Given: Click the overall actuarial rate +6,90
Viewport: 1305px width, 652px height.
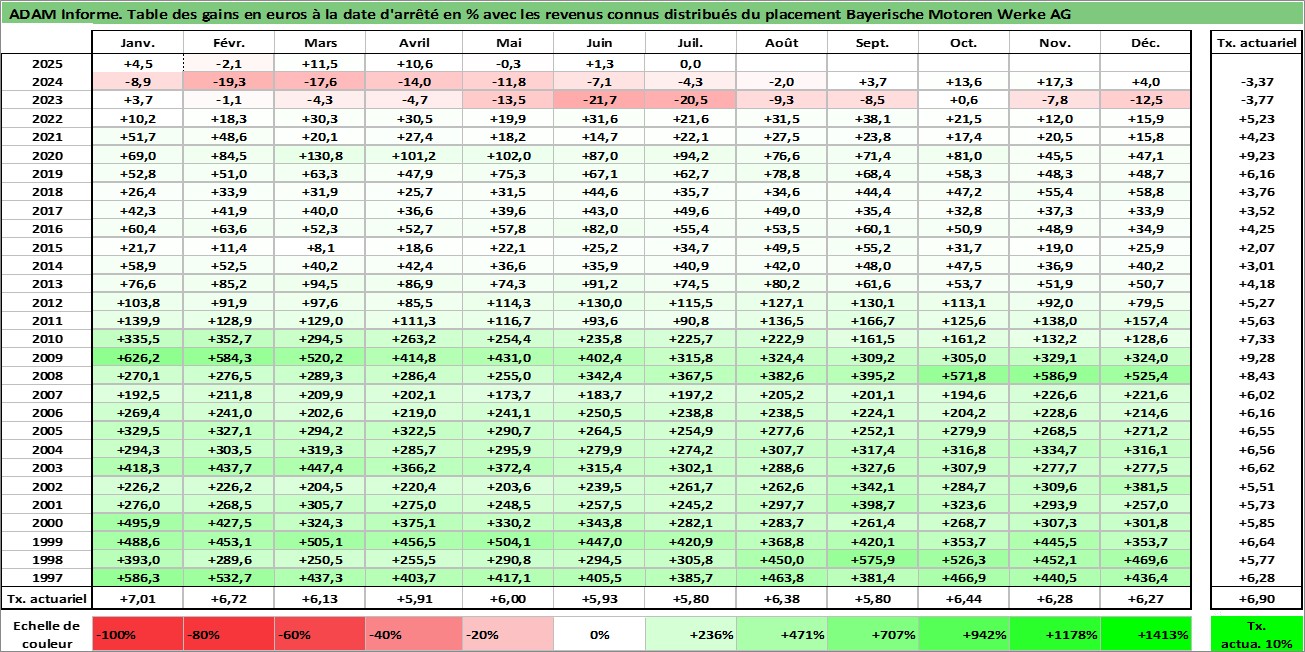Looking at the screenshot, I should click(1254, 598).
